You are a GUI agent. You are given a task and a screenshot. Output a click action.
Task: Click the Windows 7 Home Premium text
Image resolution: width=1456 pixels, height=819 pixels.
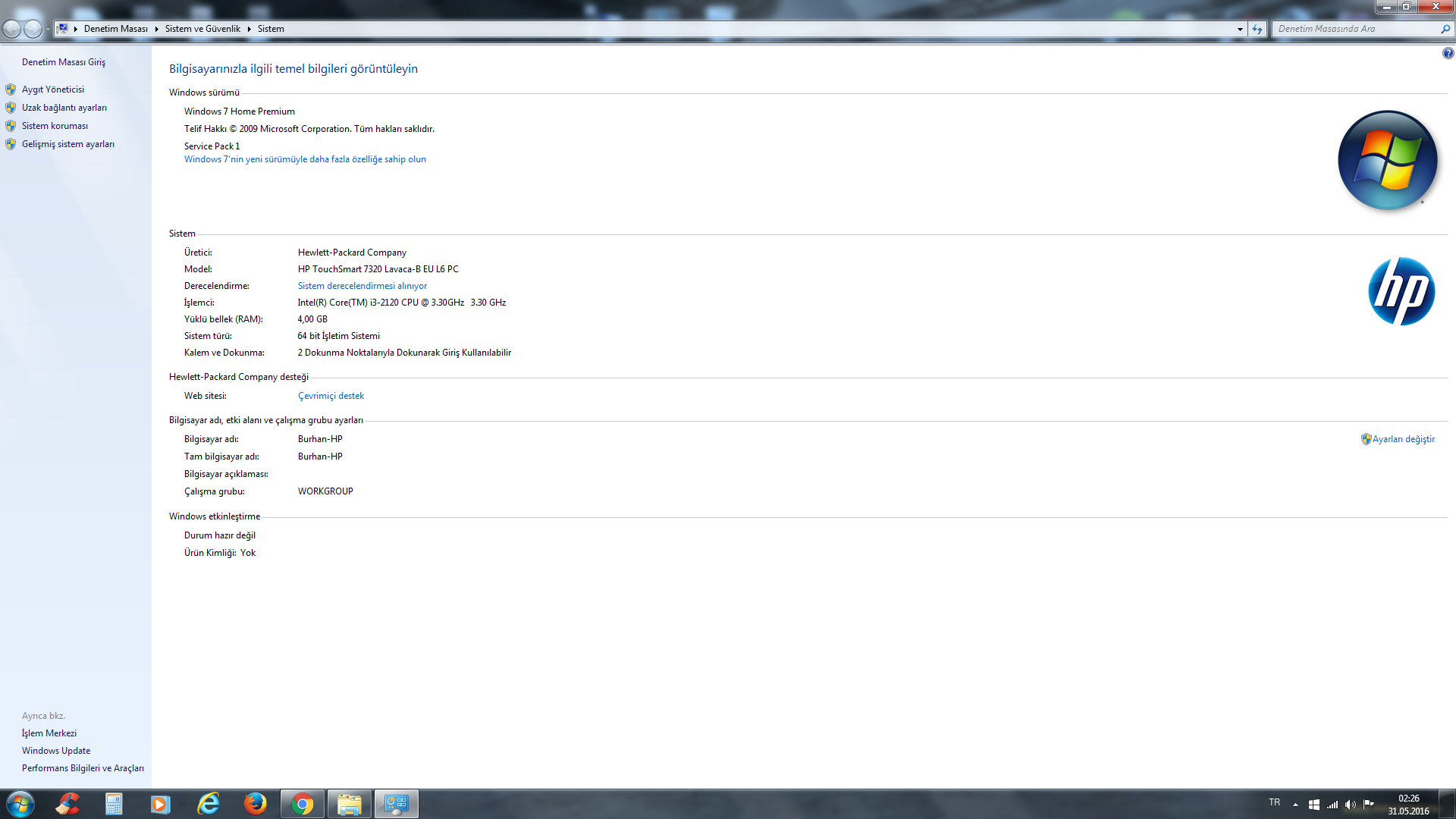(240, 111)
